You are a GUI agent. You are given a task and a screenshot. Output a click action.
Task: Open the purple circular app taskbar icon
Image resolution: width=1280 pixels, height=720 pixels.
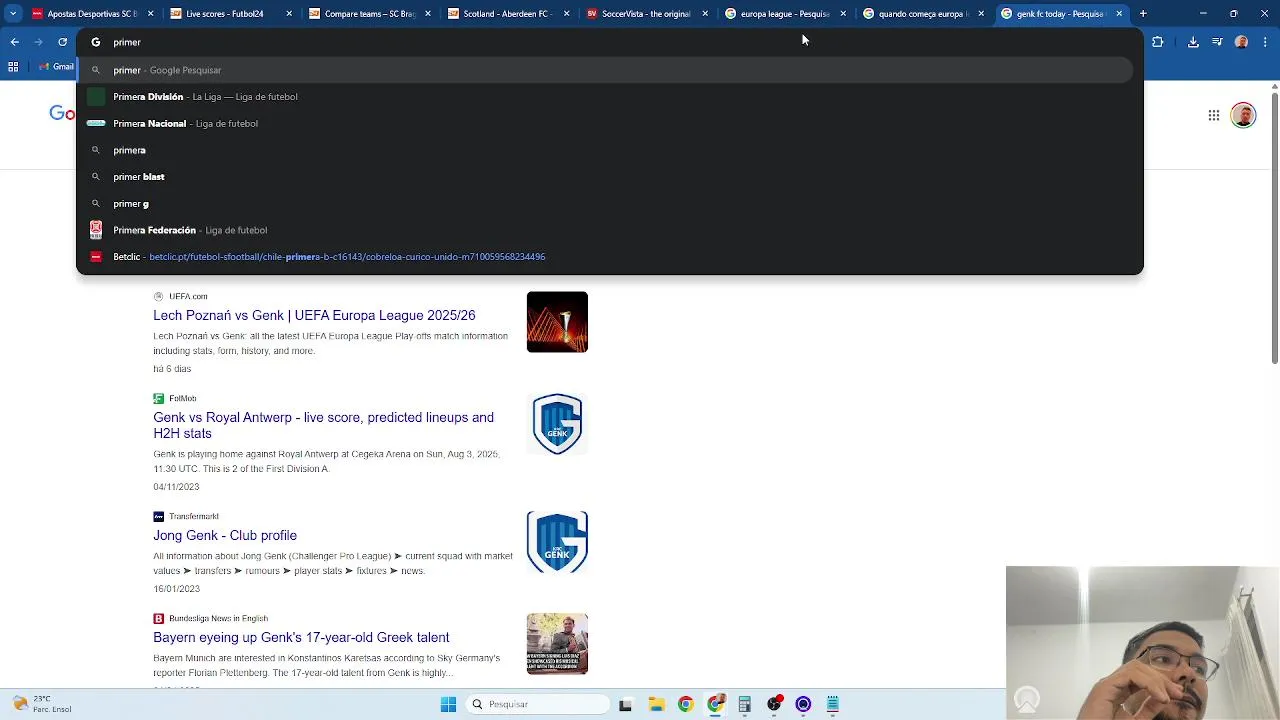coord(803,704)
